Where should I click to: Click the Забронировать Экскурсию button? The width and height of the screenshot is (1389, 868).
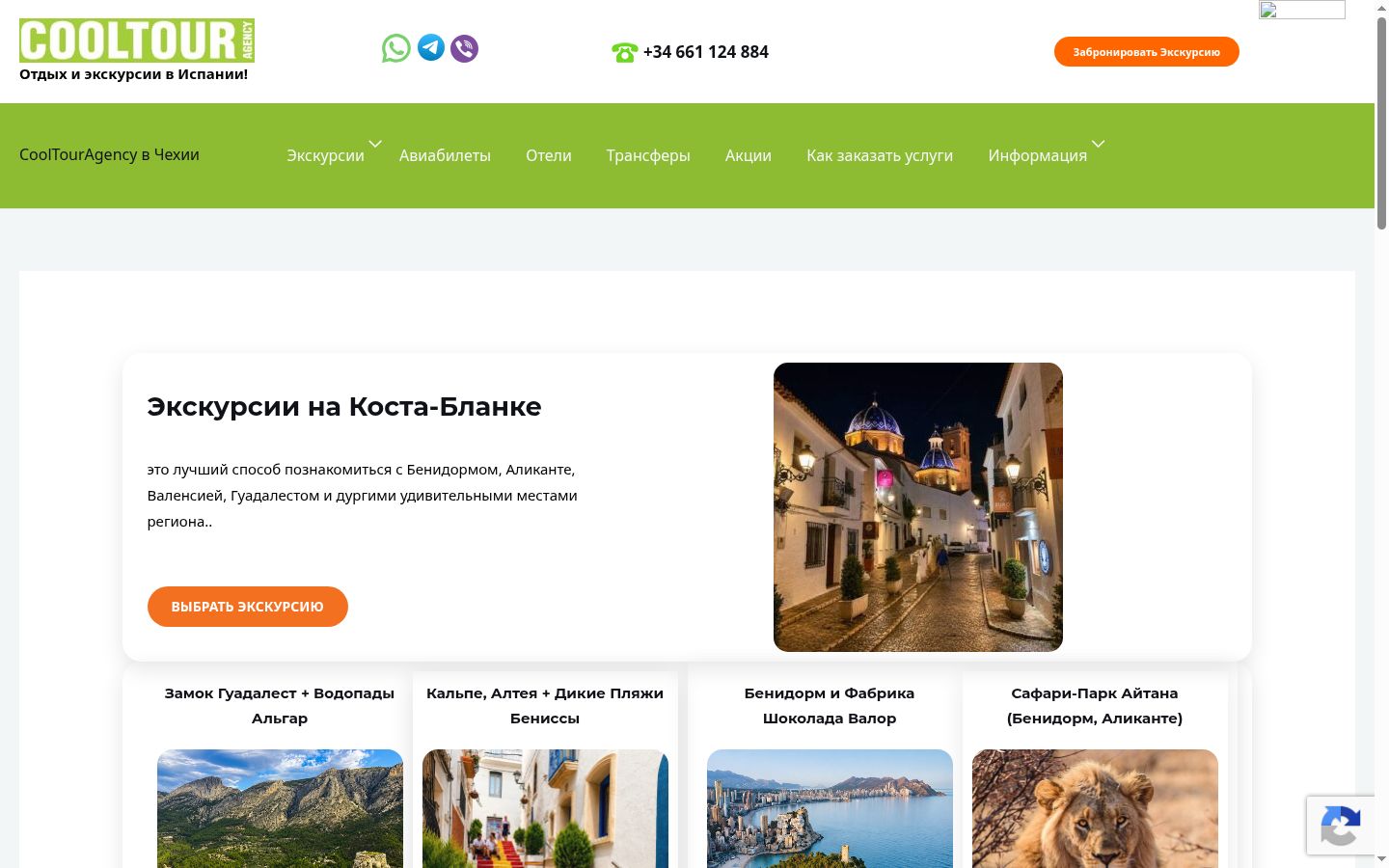pos(1147,52)
